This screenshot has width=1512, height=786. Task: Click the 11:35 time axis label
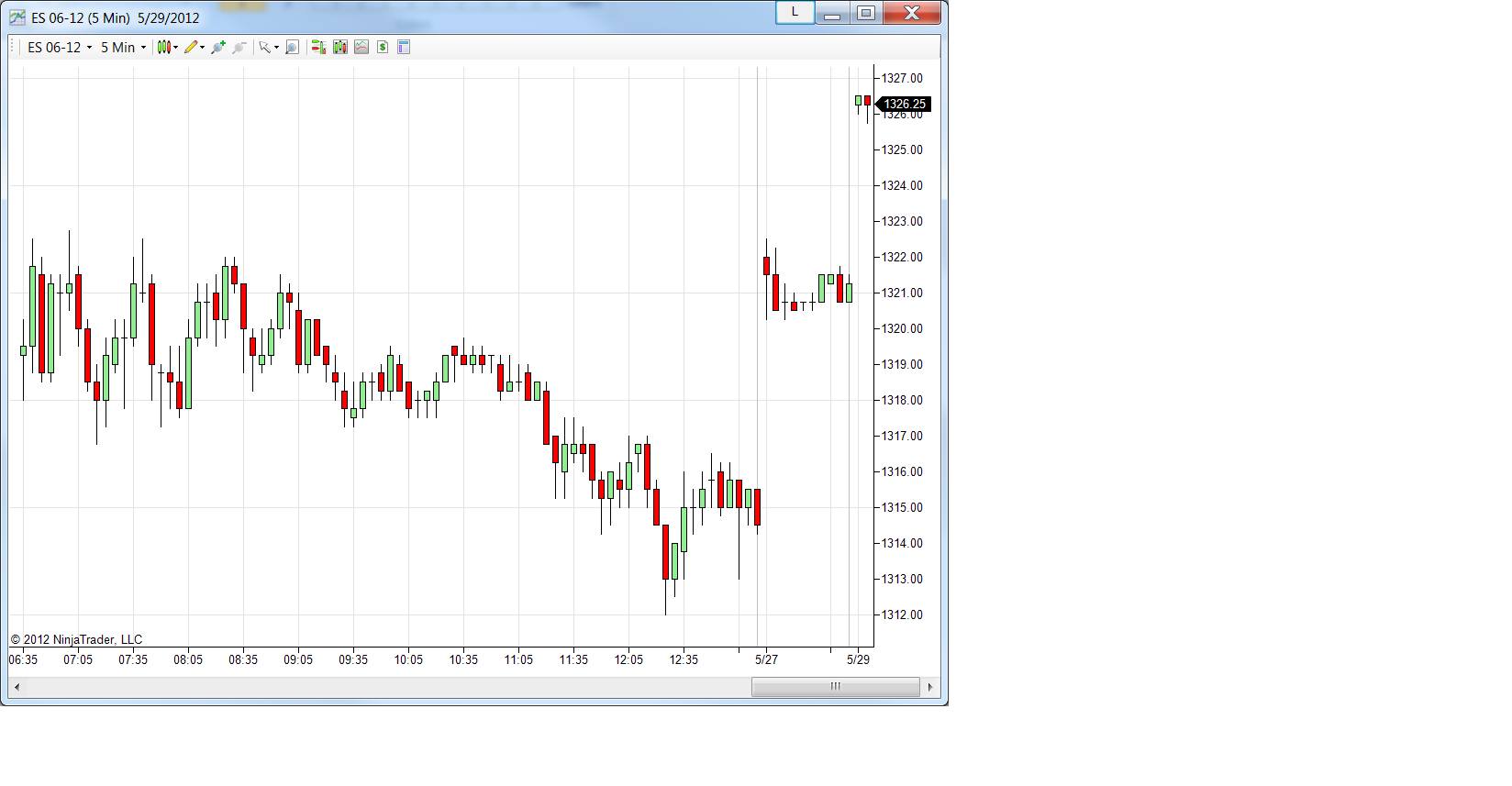tap(573, 660)
